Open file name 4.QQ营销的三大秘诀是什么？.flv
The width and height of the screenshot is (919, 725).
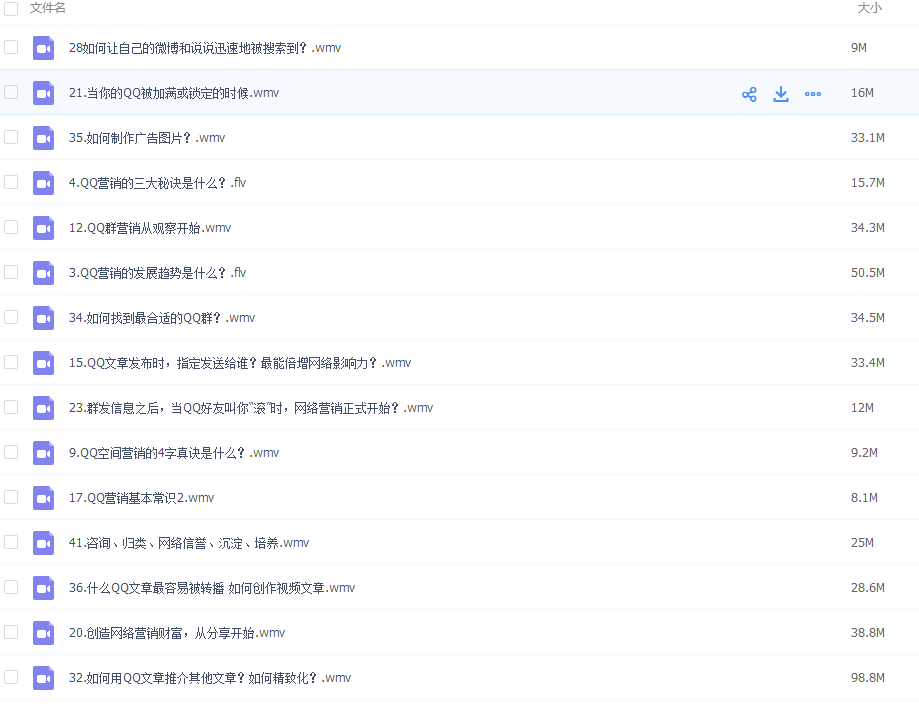point(157,183)
